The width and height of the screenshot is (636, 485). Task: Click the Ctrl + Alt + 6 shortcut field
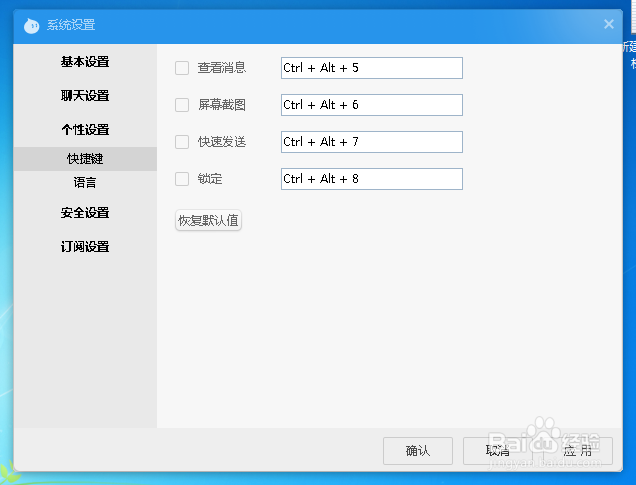pos(372,105)
